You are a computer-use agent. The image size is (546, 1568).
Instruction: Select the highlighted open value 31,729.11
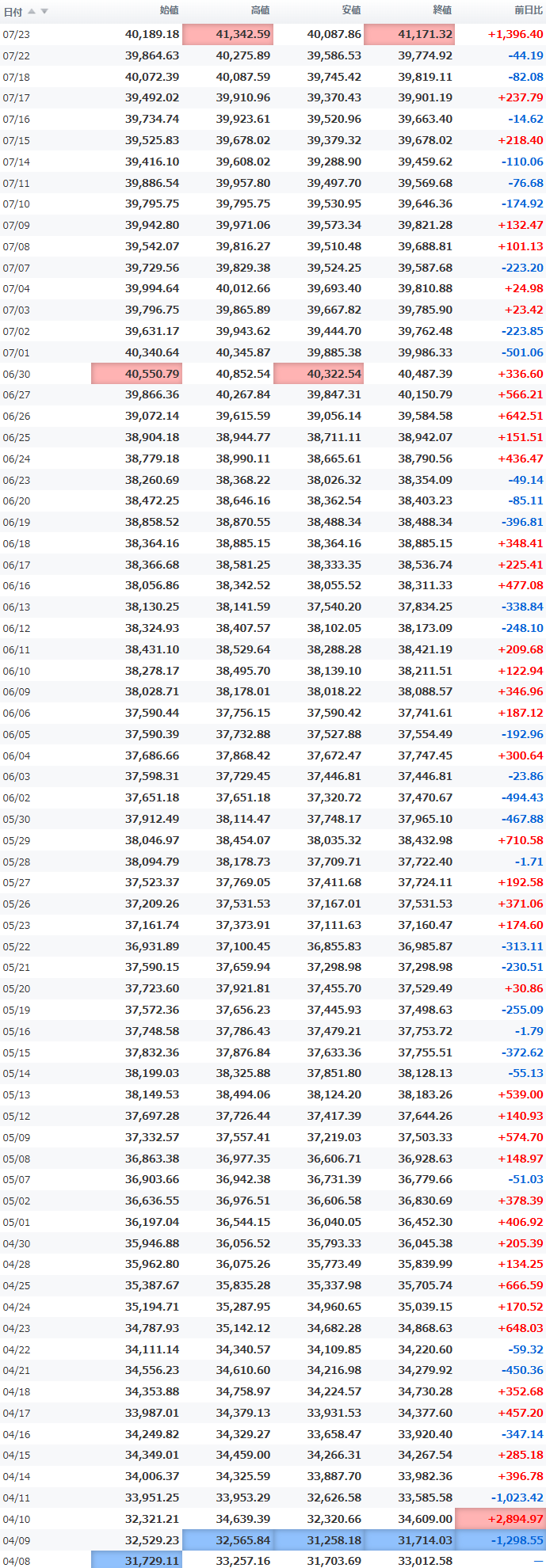(136, 1559)
